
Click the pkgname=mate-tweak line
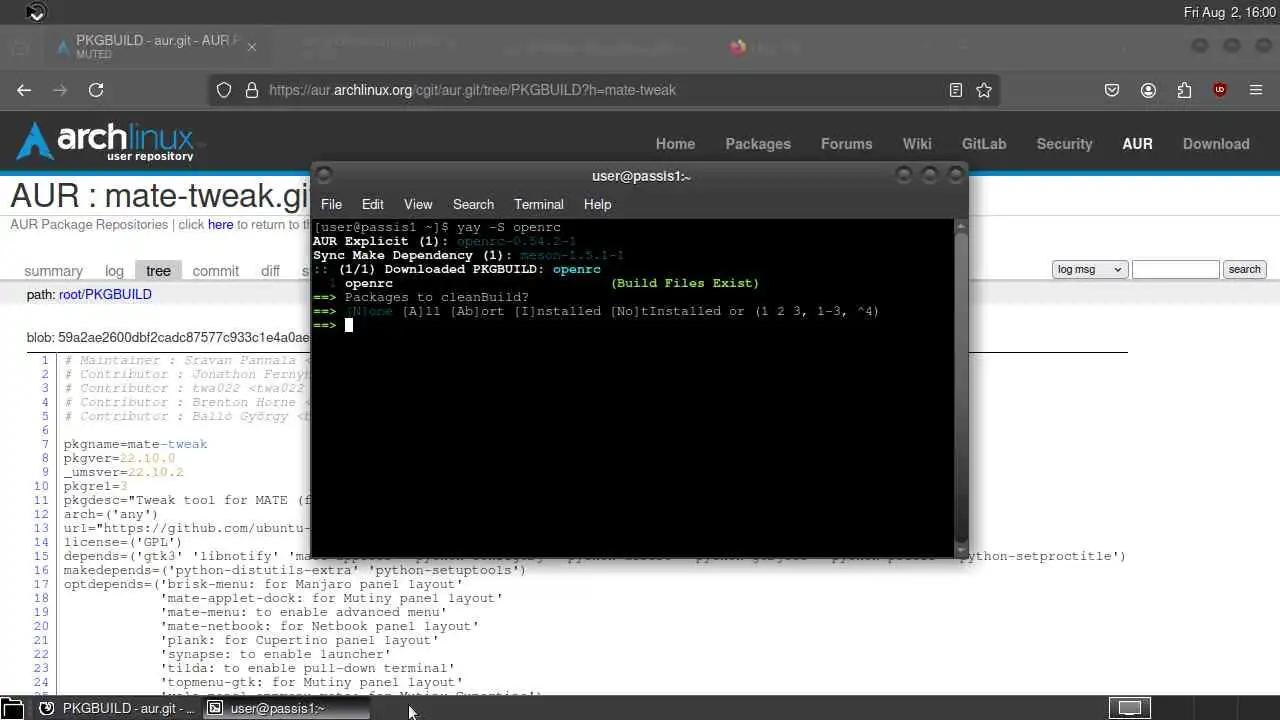(136, 444)
